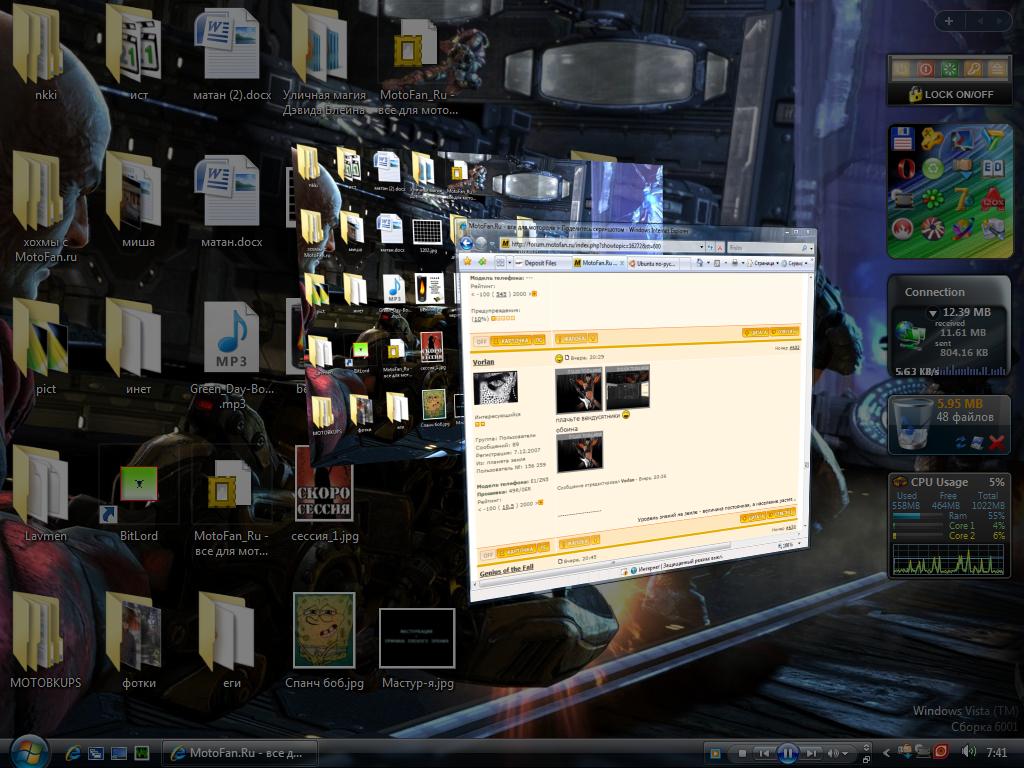Image resolution: width=1024 pixels, height=768 pixels.
Task: Click the red flame disc launcher icon
Action: pos(902,229)
